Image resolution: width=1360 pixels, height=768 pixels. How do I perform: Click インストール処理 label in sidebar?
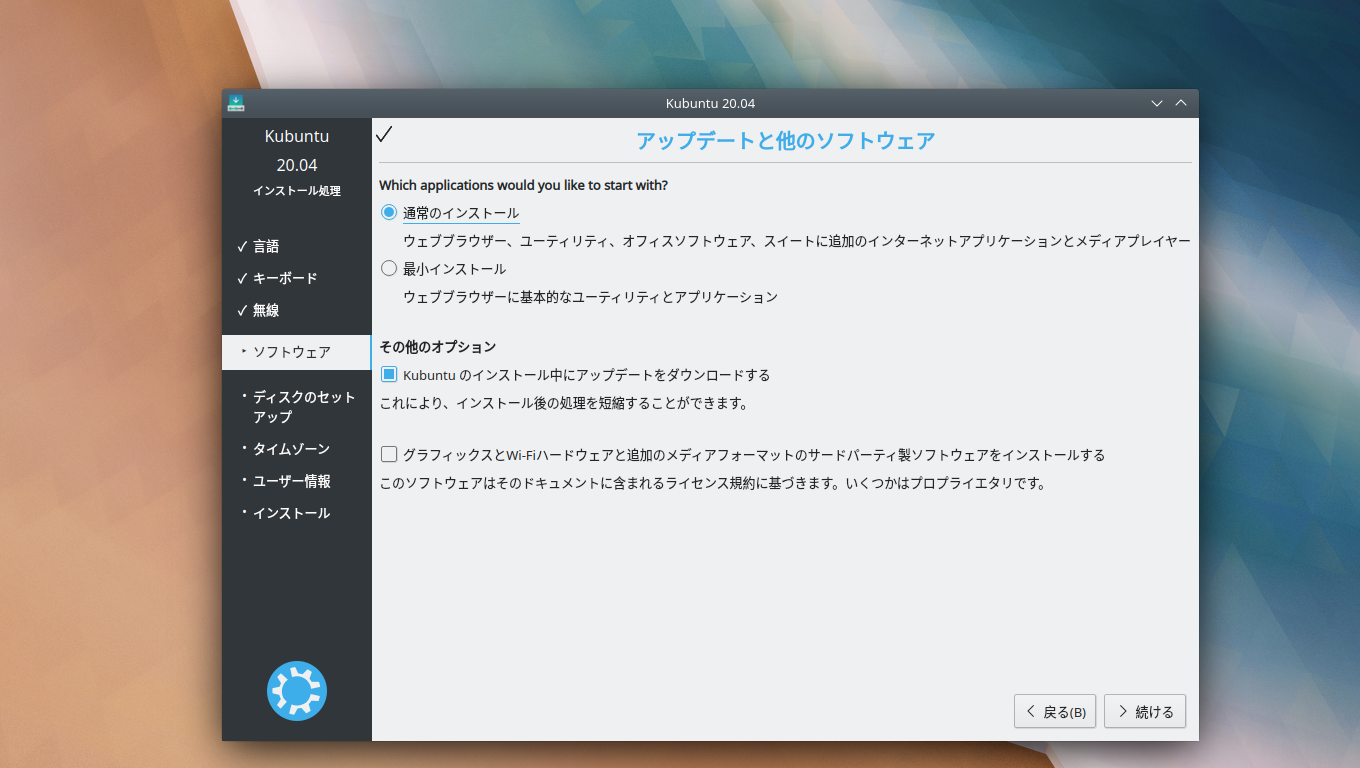[x=297, y=191]
